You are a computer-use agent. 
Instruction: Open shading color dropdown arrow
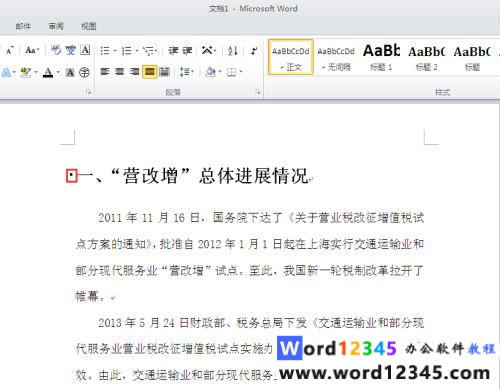click(x=220, y=72)
